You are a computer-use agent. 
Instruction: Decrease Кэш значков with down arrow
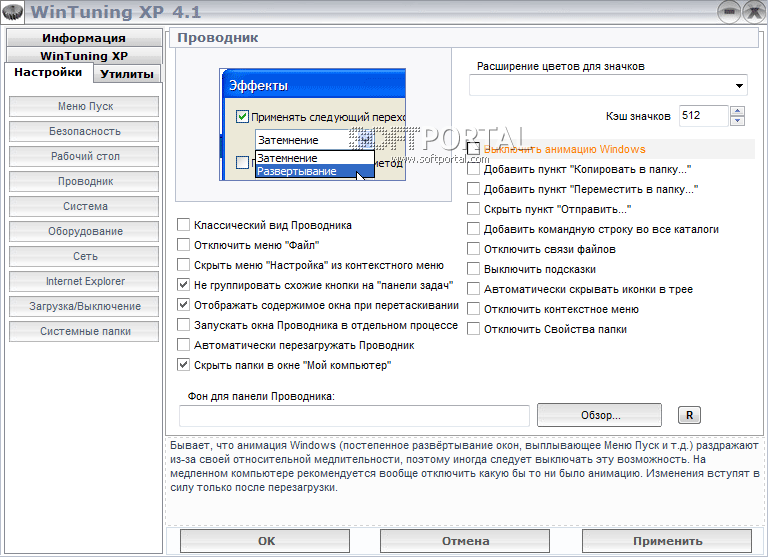pyautogui.click(x=737, y=121)
